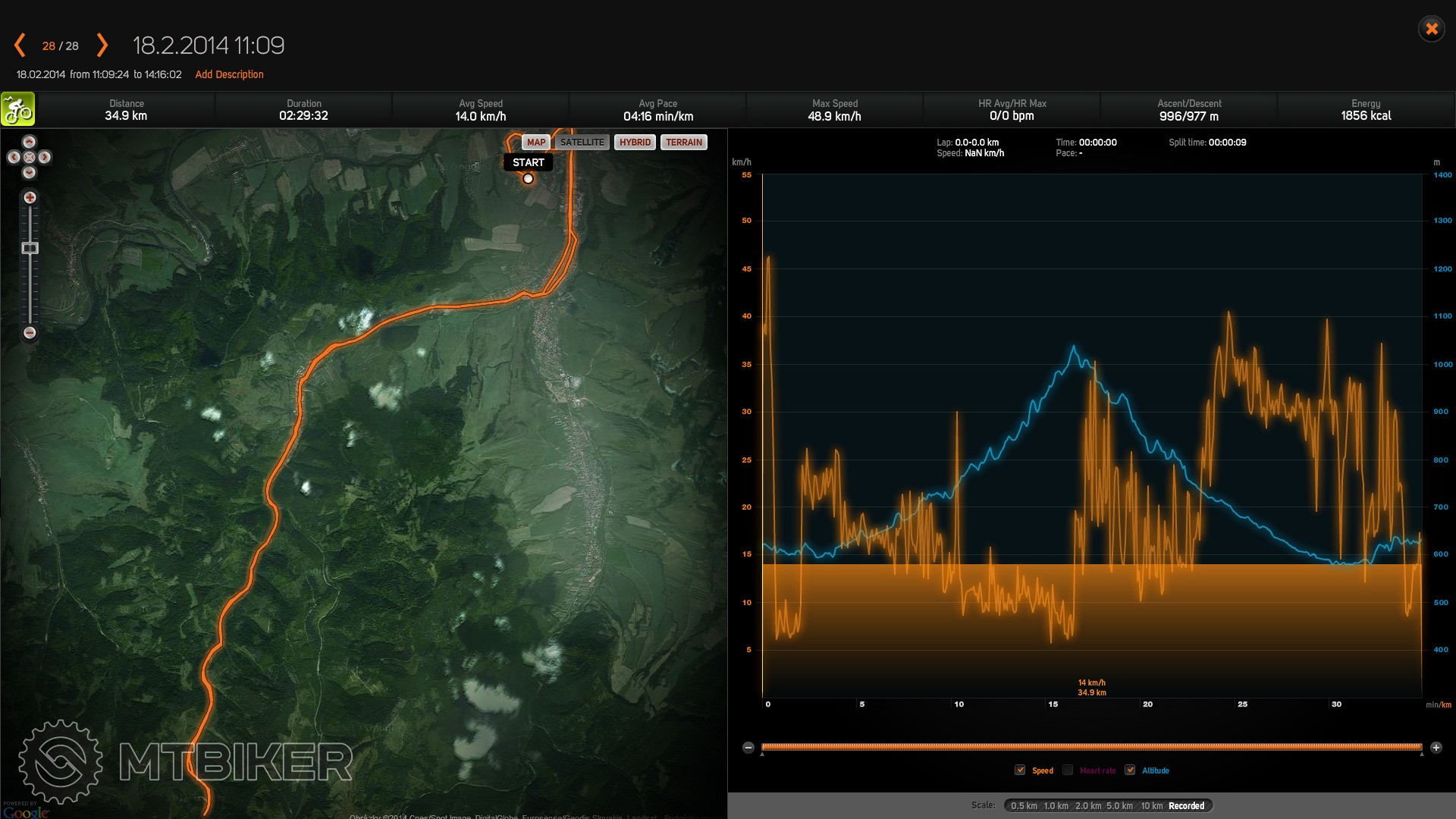1456x819 pixels.
Task: Pan the map right
Action: click(45, 157)
